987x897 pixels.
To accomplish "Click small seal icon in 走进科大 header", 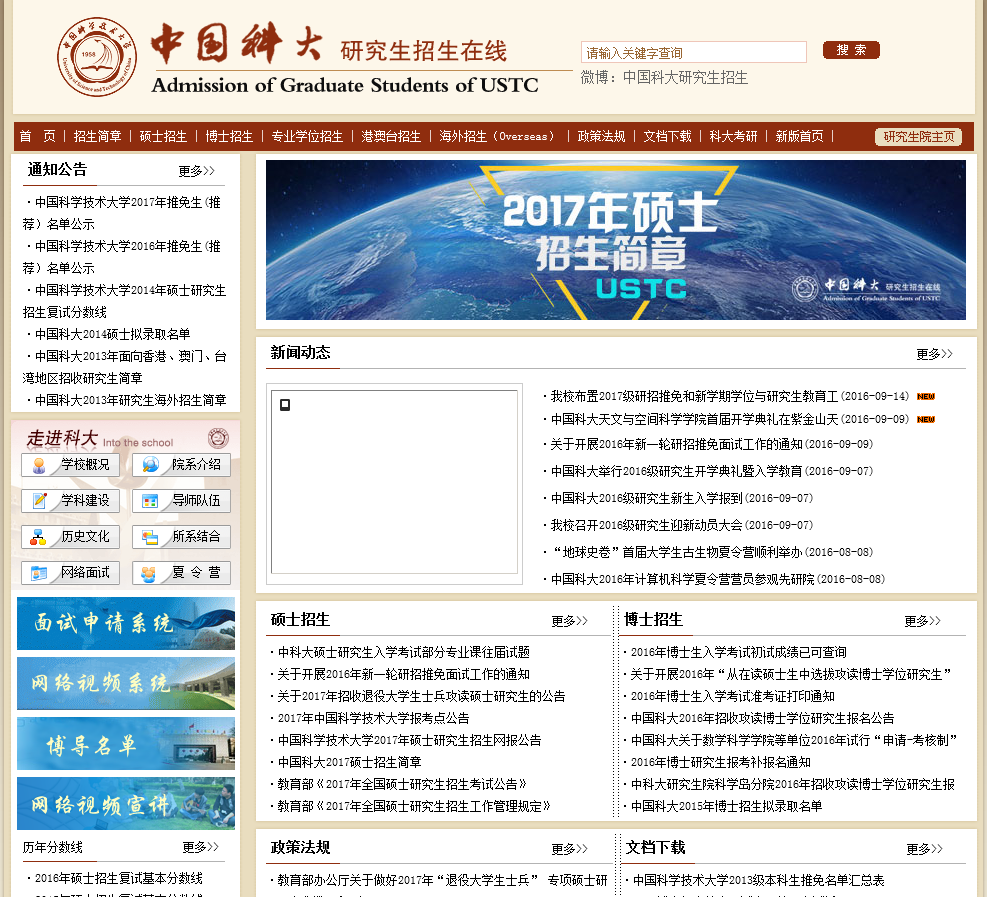I will 218,437.
